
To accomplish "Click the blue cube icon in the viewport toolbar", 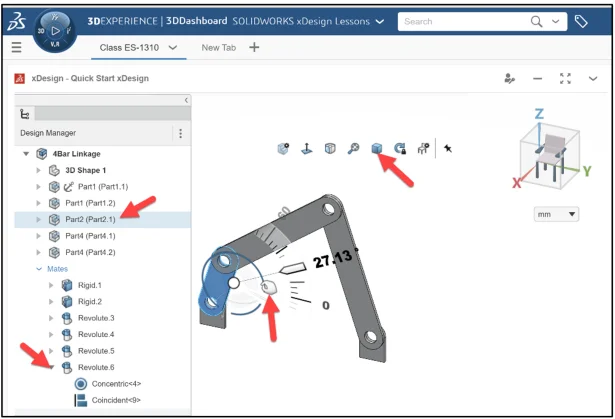I will pos(377,148).
